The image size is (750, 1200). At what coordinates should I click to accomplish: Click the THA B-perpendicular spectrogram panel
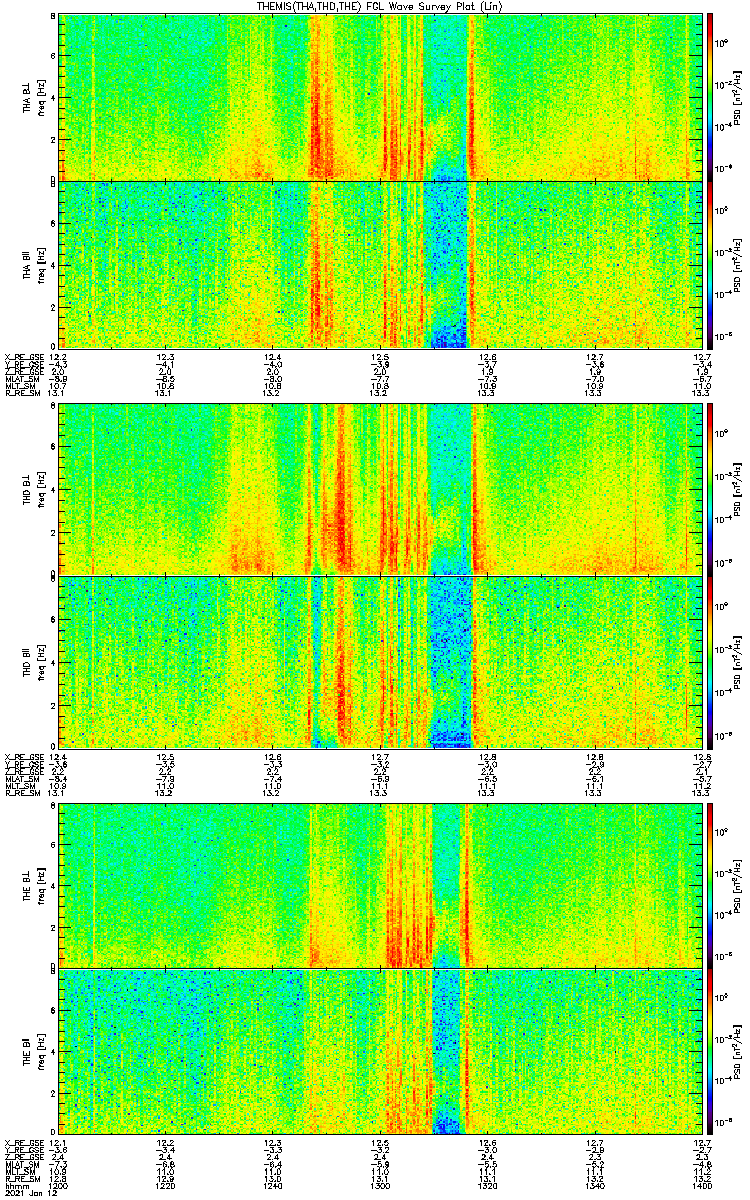(380, 96)
